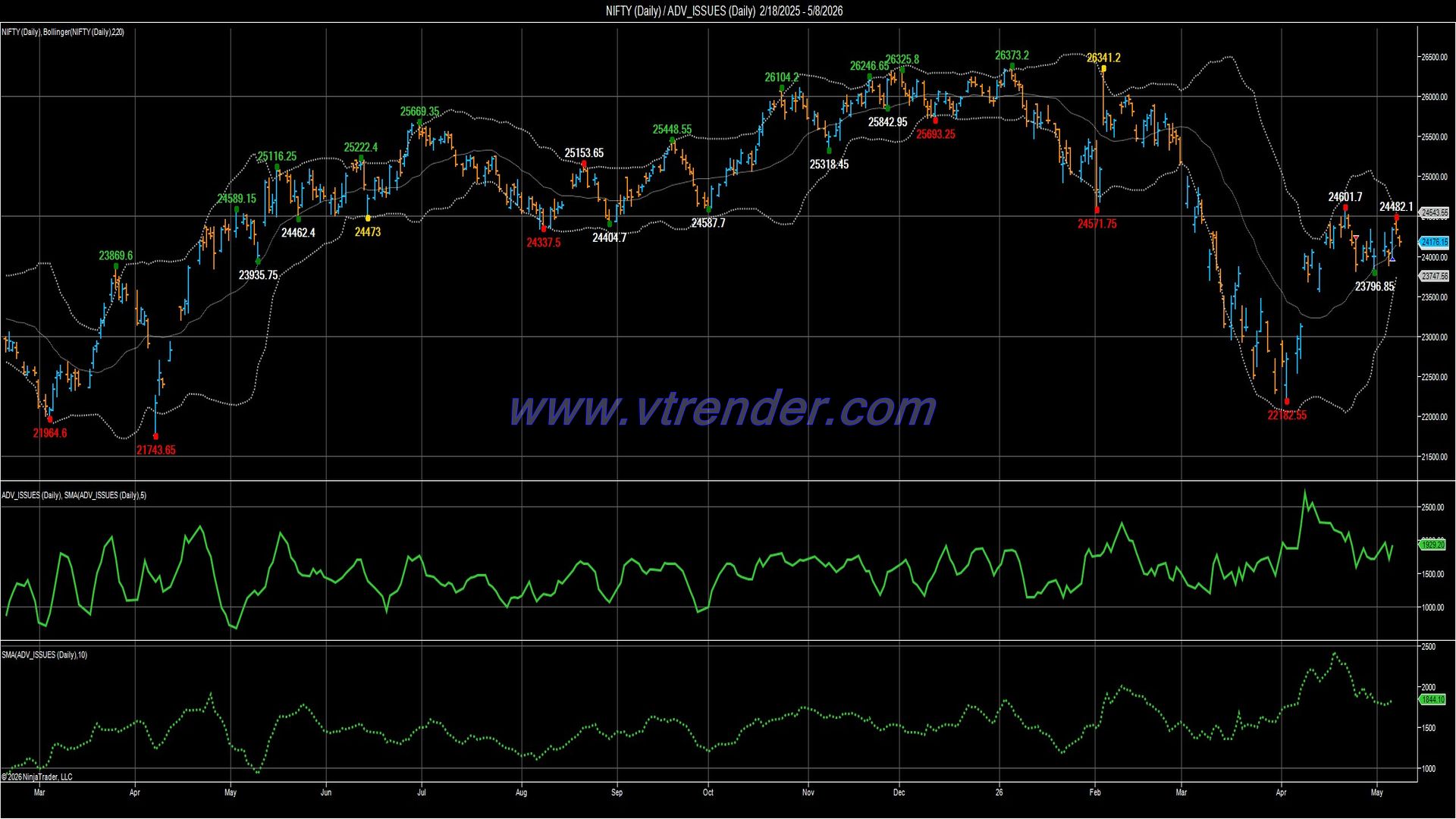This screenshot has height=819, width=1456.
Task: Select the green dot above the 23796.85 label
Action: (x=1374, y=273)
